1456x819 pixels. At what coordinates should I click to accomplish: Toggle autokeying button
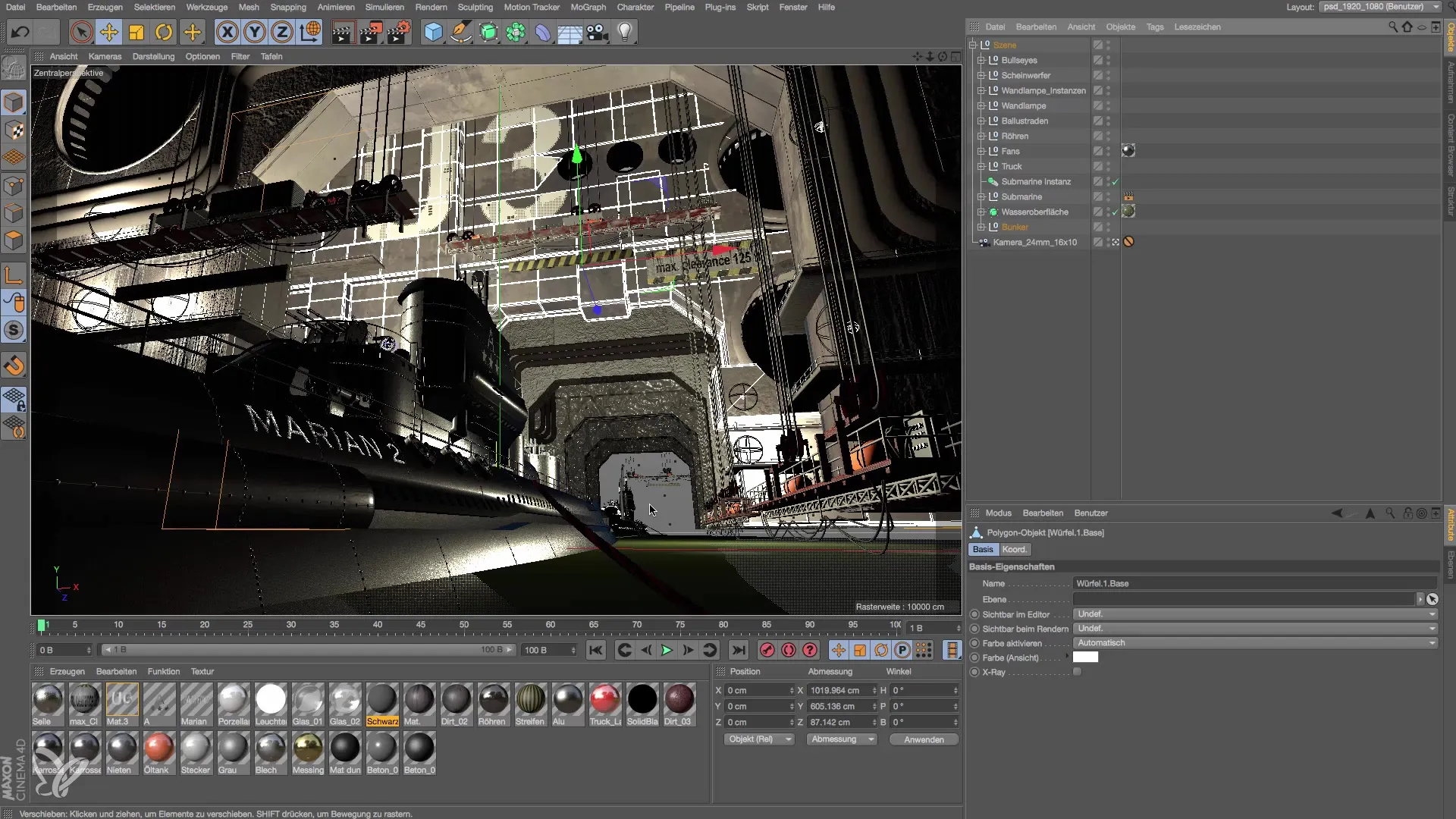(x=789, y=650)
